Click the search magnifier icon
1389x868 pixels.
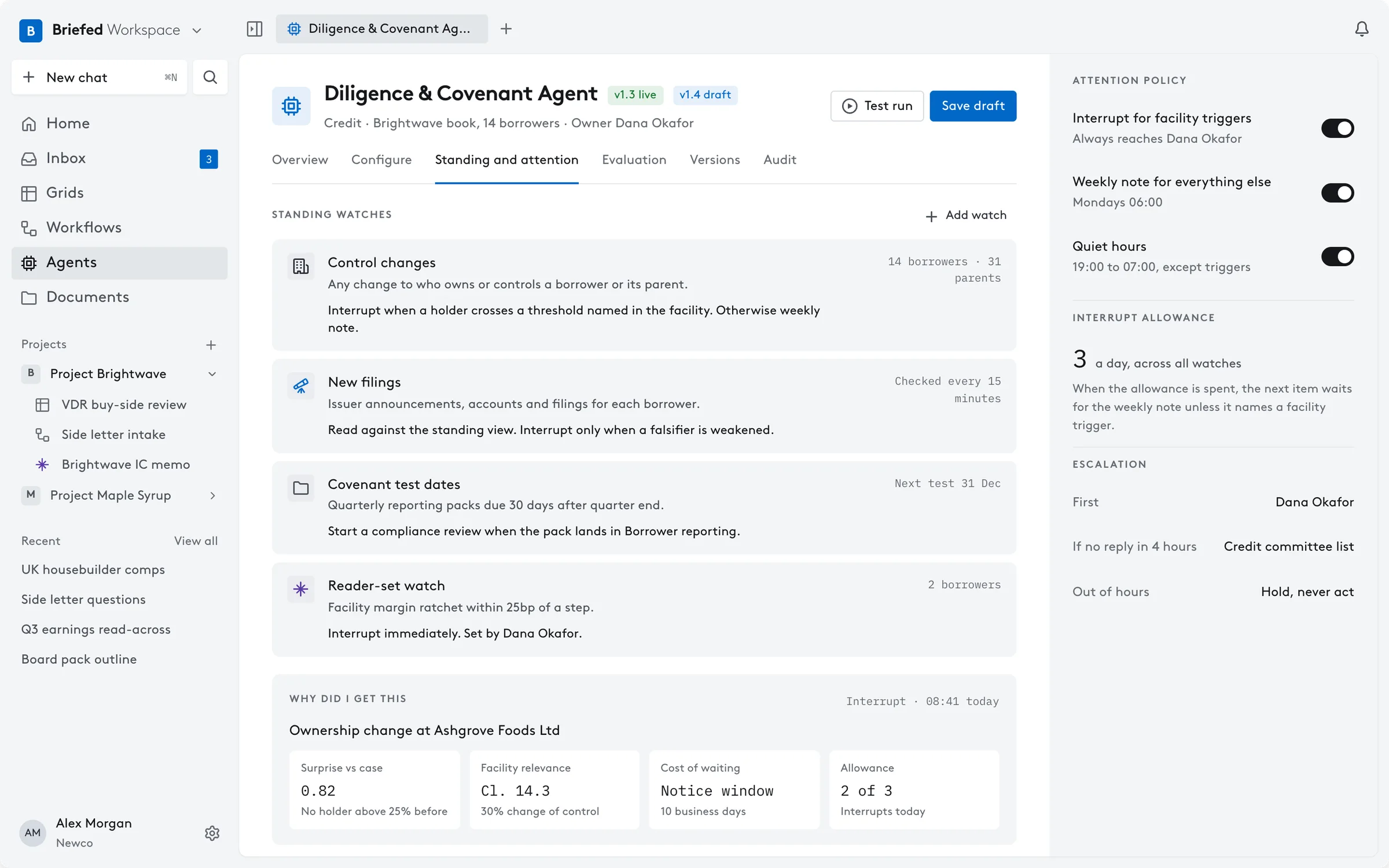pos(210,77)
